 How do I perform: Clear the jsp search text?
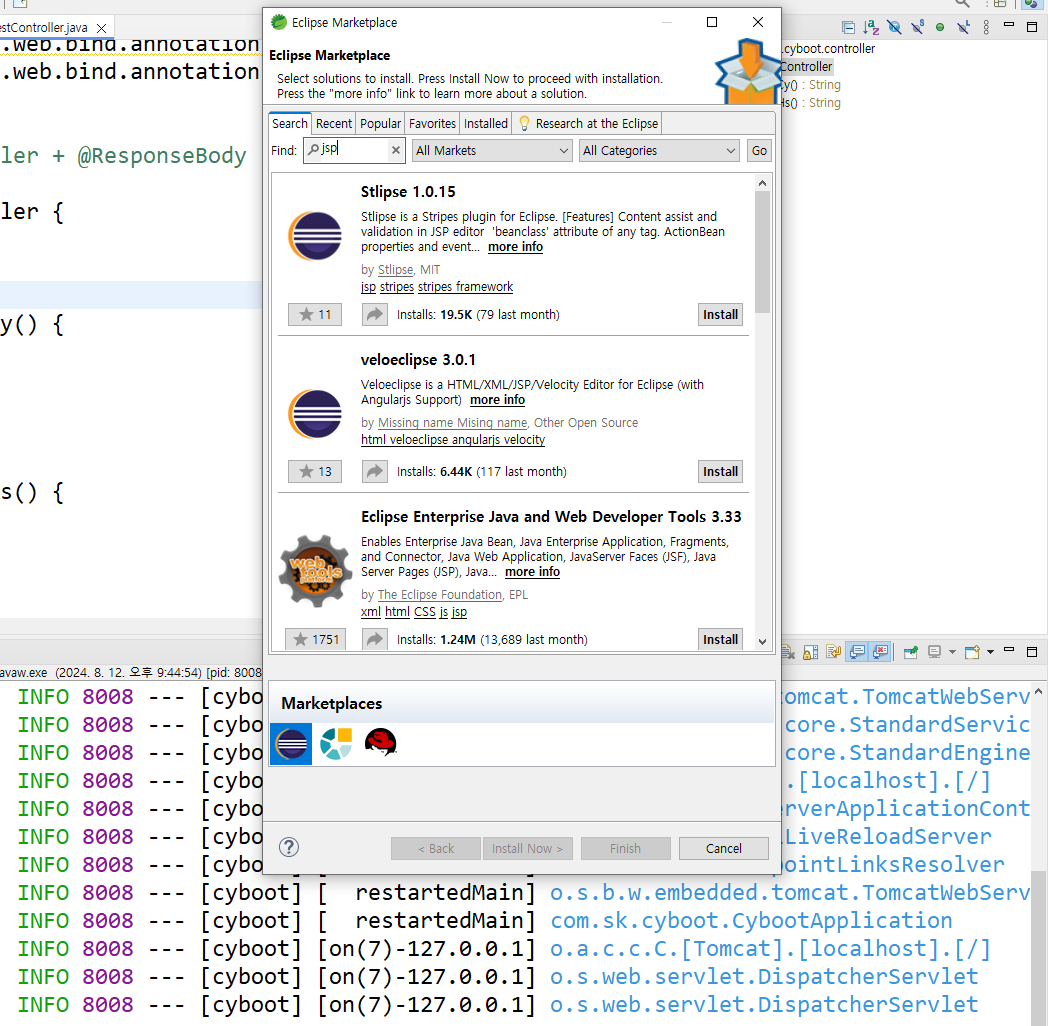point(396,150)
